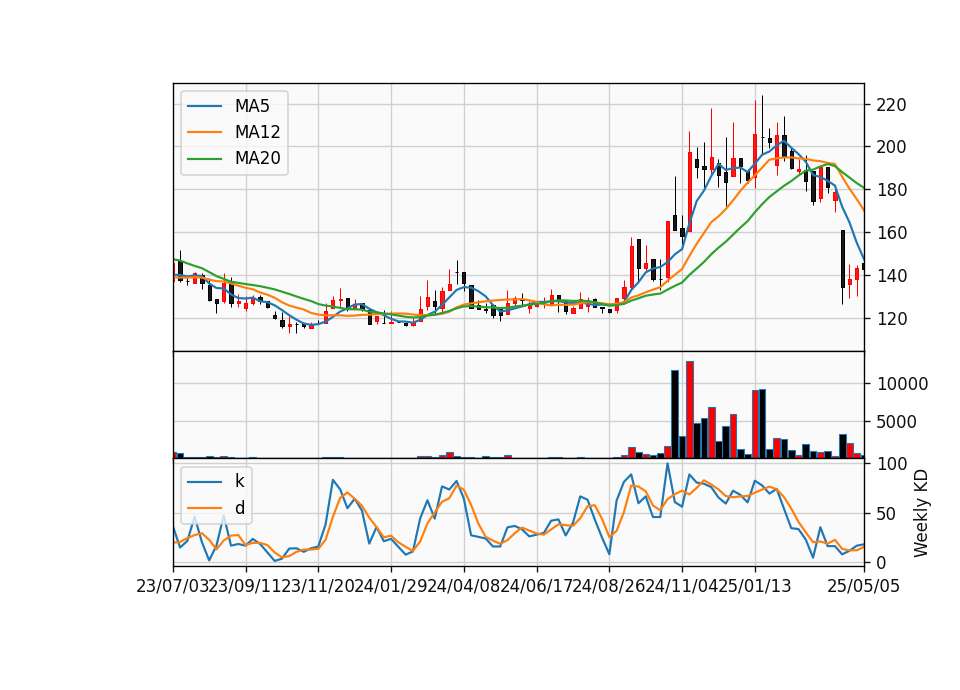Click the tallest red volume bar
Viewport: 960px width, 690px height.
[x=690, y=410]
